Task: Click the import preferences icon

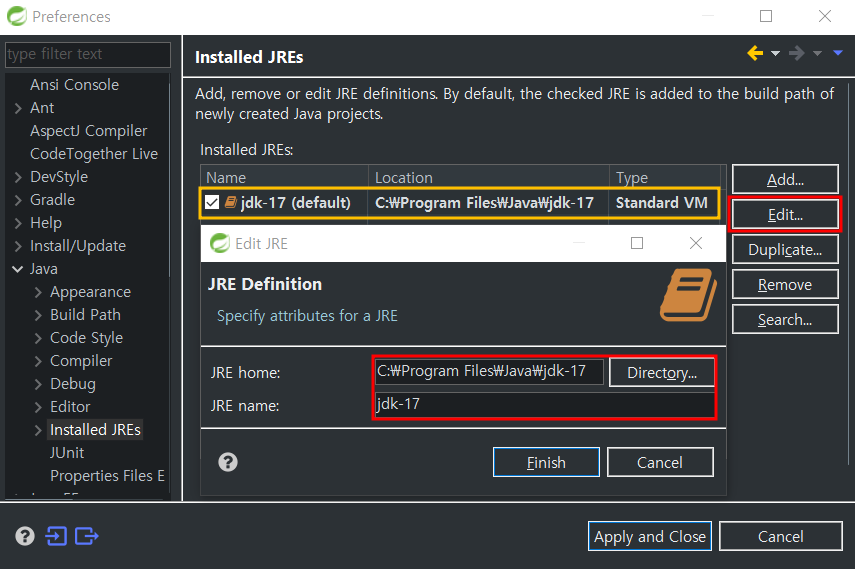Action: 56,536
